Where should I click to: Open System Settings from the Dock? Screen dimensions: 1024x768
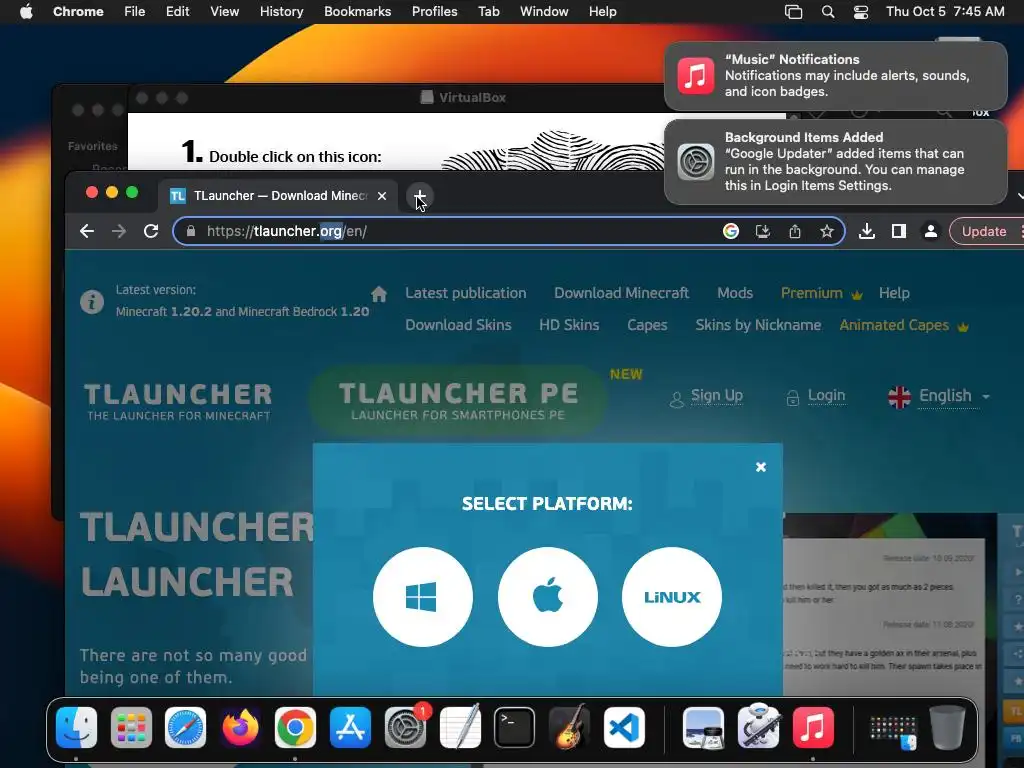(405, 728)
